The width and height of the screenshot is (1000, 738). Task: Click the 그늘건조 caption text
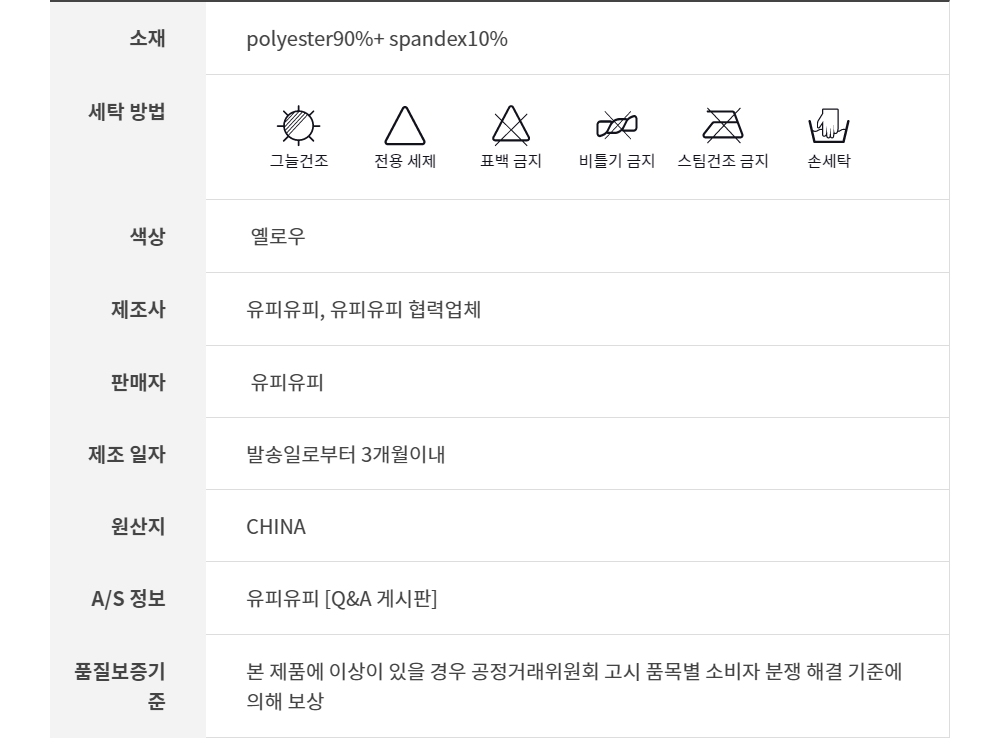pos(298,161)
